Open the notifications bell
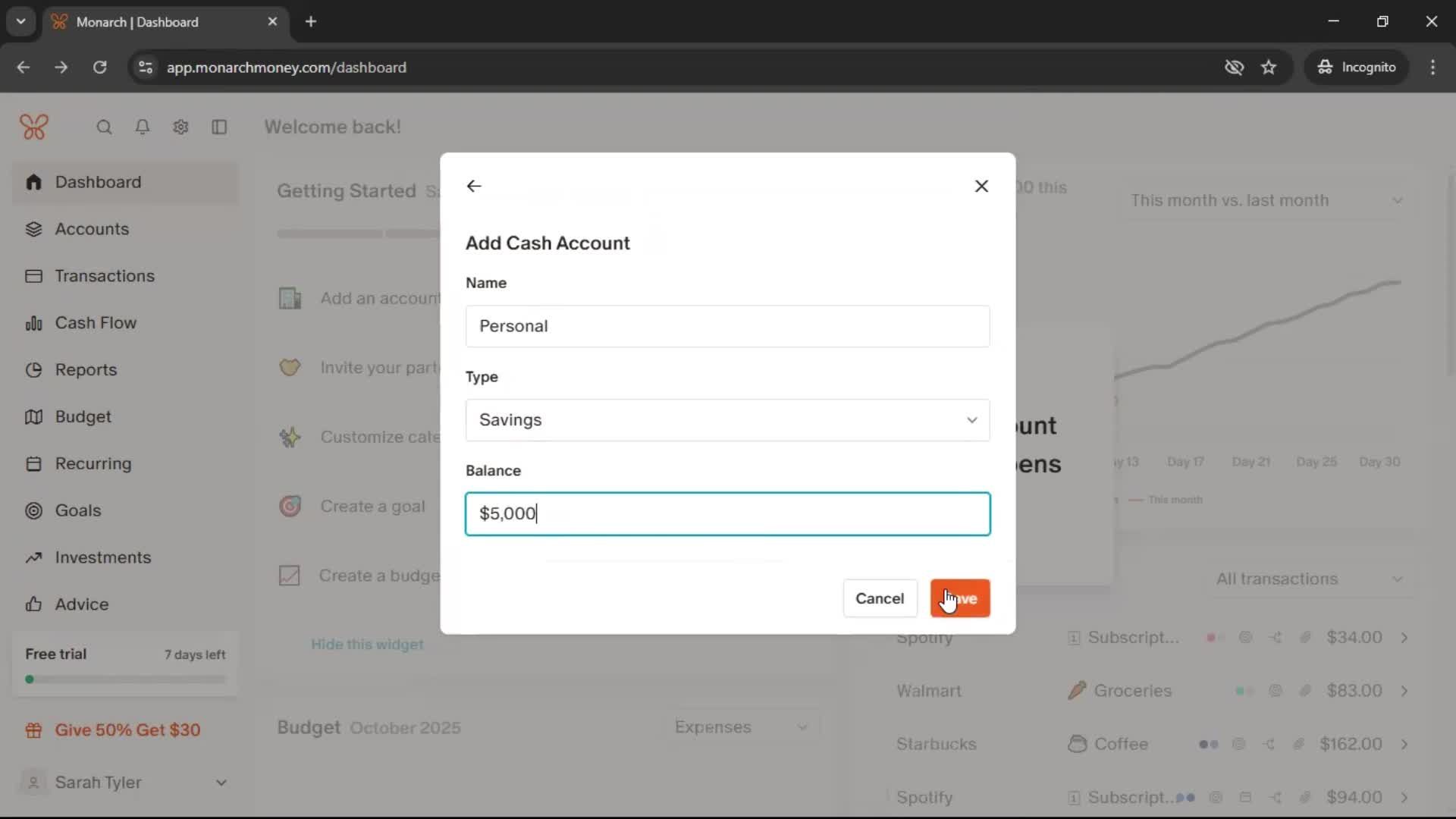The width and height of the screenshot is (1456, 819). coord(142,127)
